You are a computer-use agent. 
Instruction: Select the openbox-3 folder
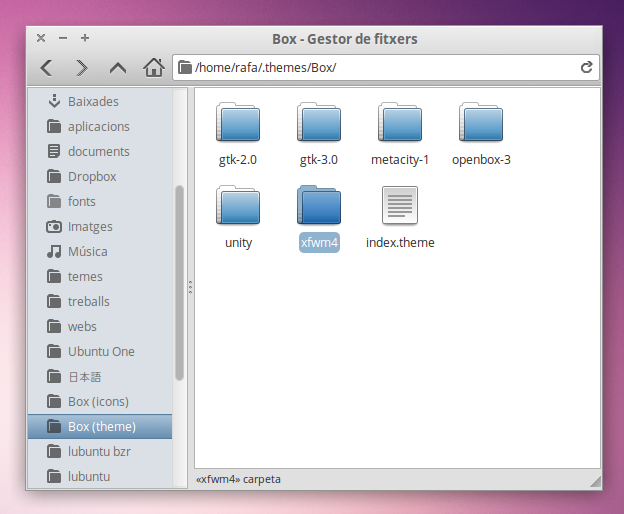coord(481,123)
